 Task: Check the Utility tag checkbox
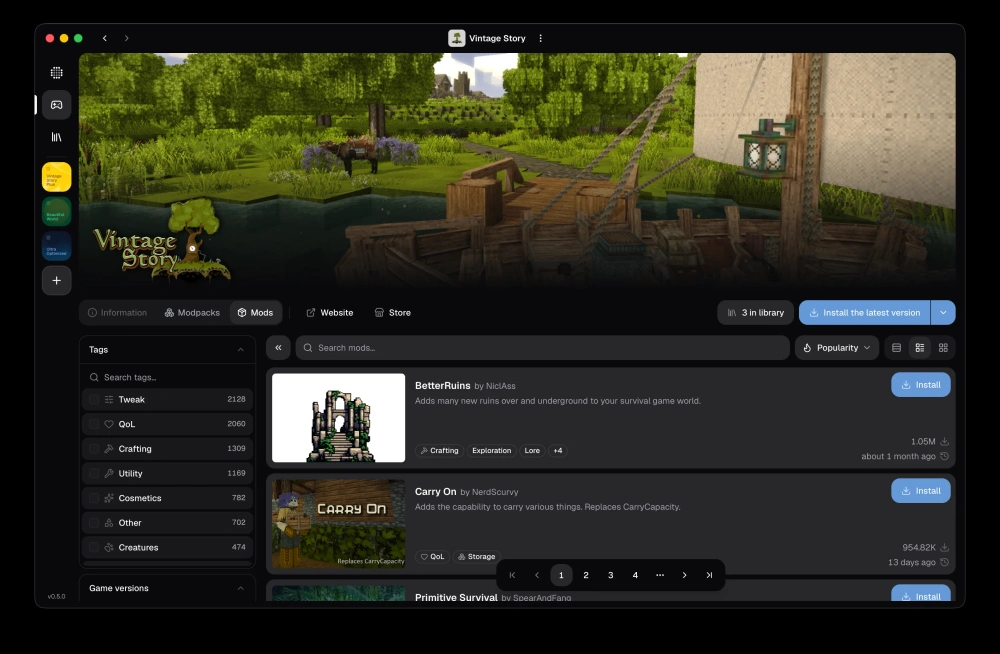94,473
